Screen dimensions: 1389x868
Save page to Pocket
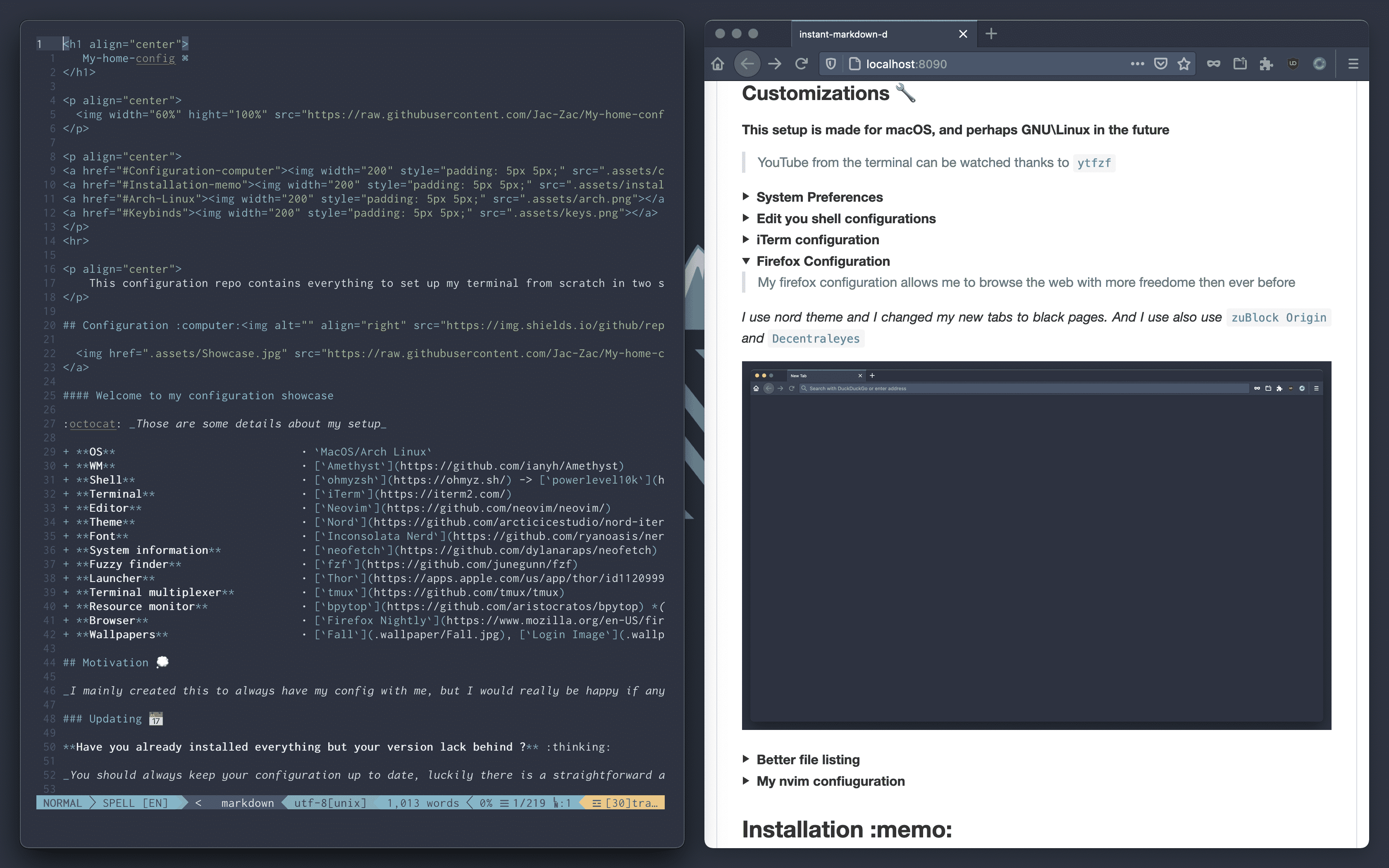pos(1160,64)
